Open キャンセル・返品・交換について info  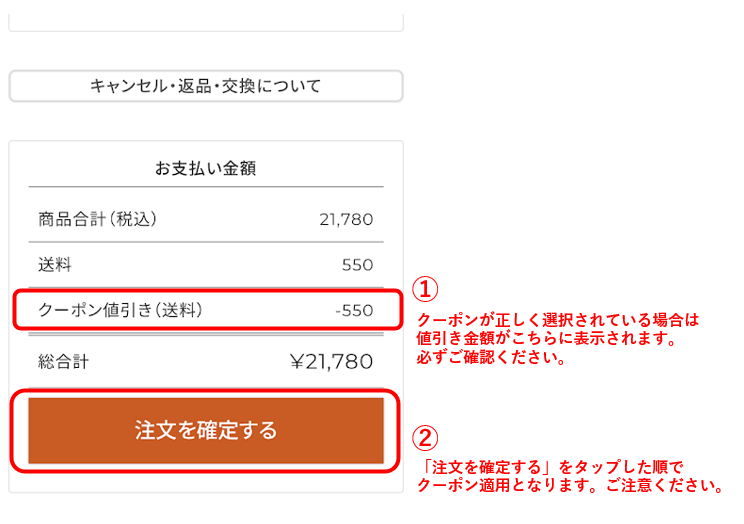205,86
